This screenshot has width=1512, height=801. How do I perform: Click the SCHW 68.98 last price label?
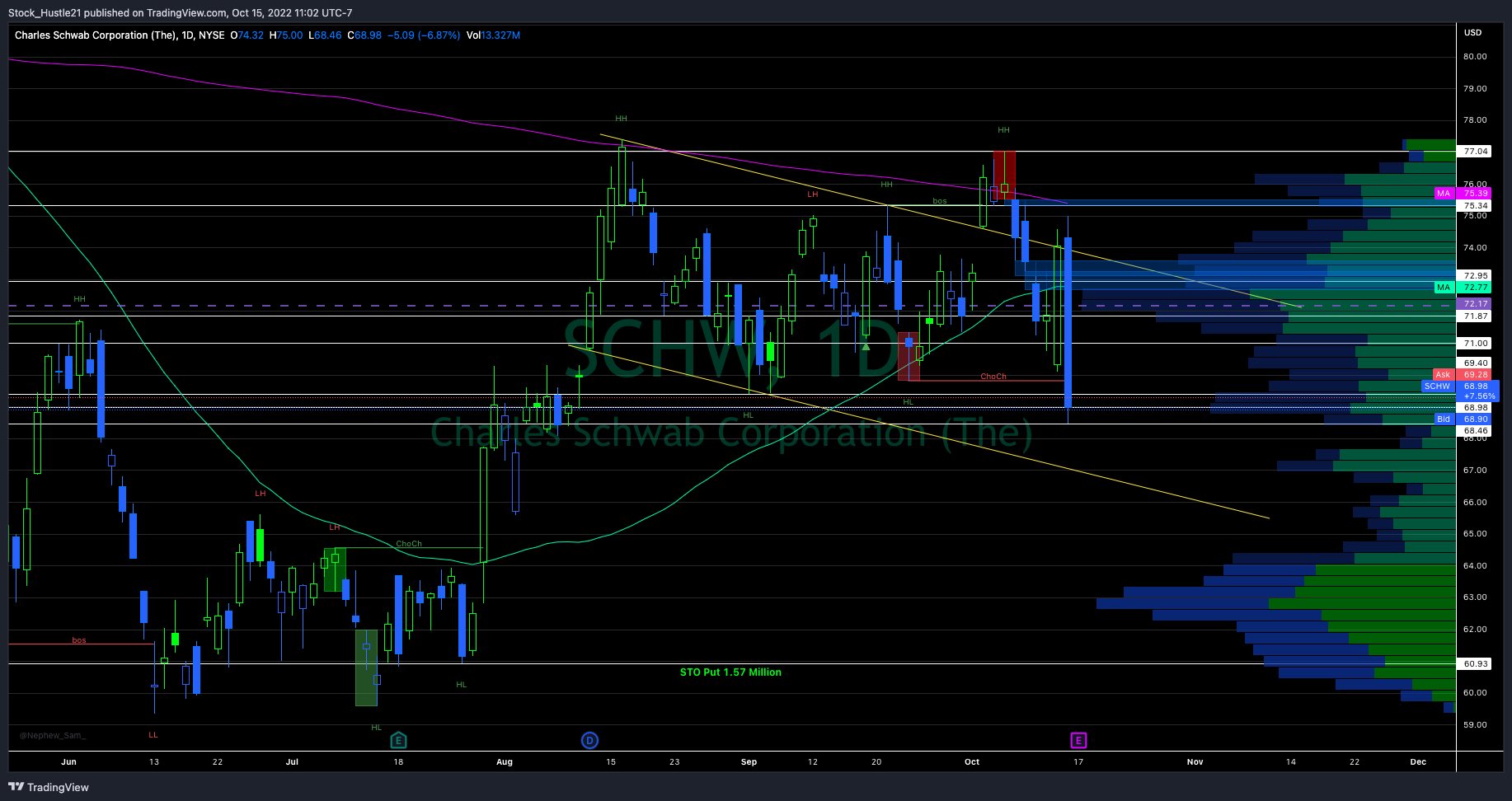click(x=1460, y=386)
